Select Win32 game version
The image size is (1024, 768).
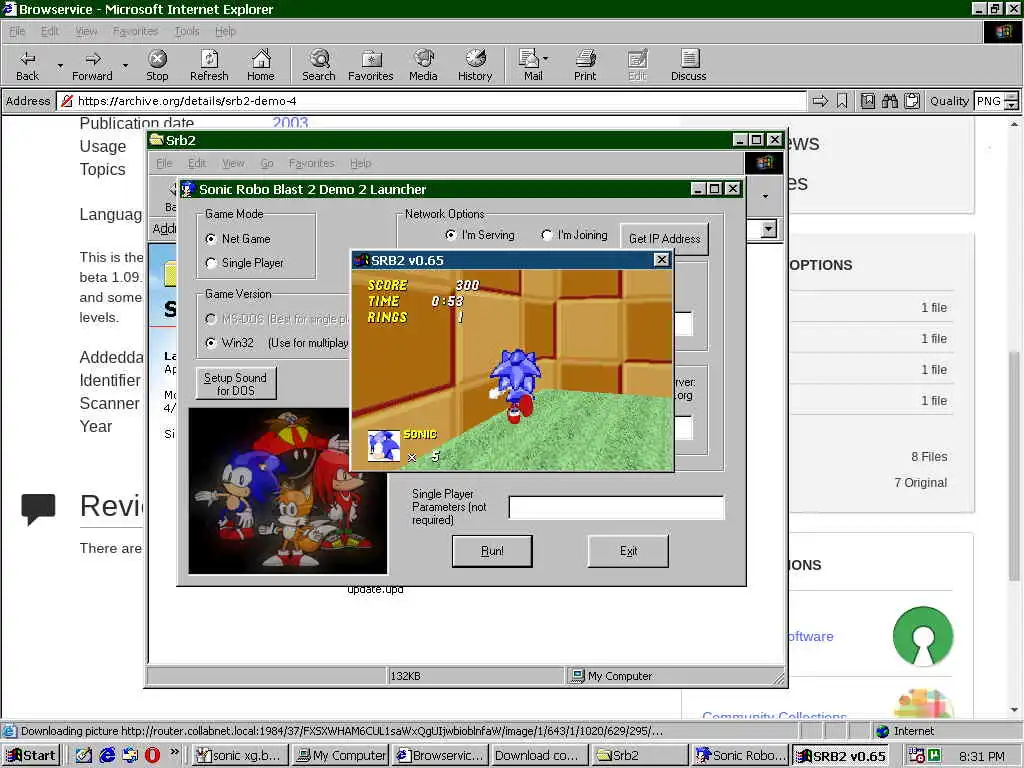point(210,343)
